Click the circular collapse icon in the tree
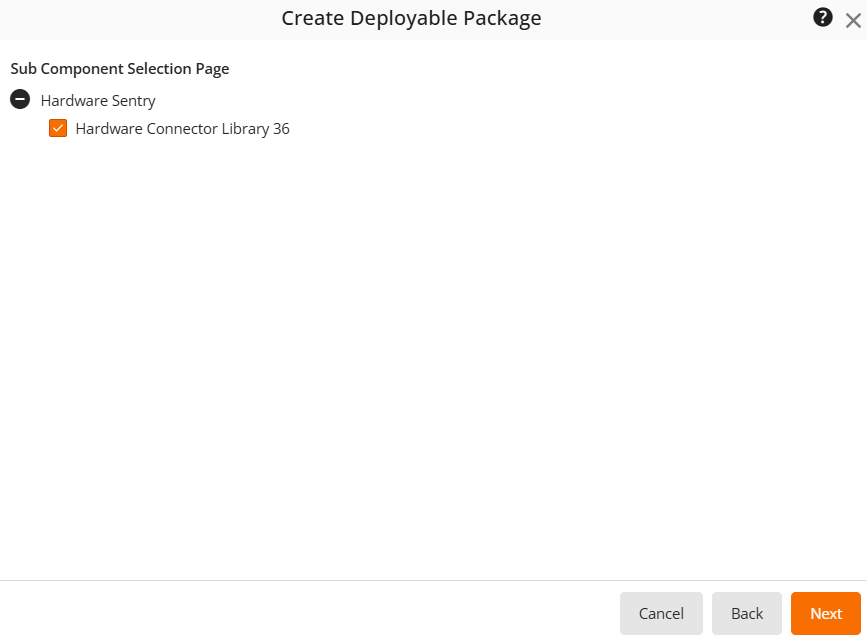The width and height of the screenshot is (866, 642). (19, 99)
